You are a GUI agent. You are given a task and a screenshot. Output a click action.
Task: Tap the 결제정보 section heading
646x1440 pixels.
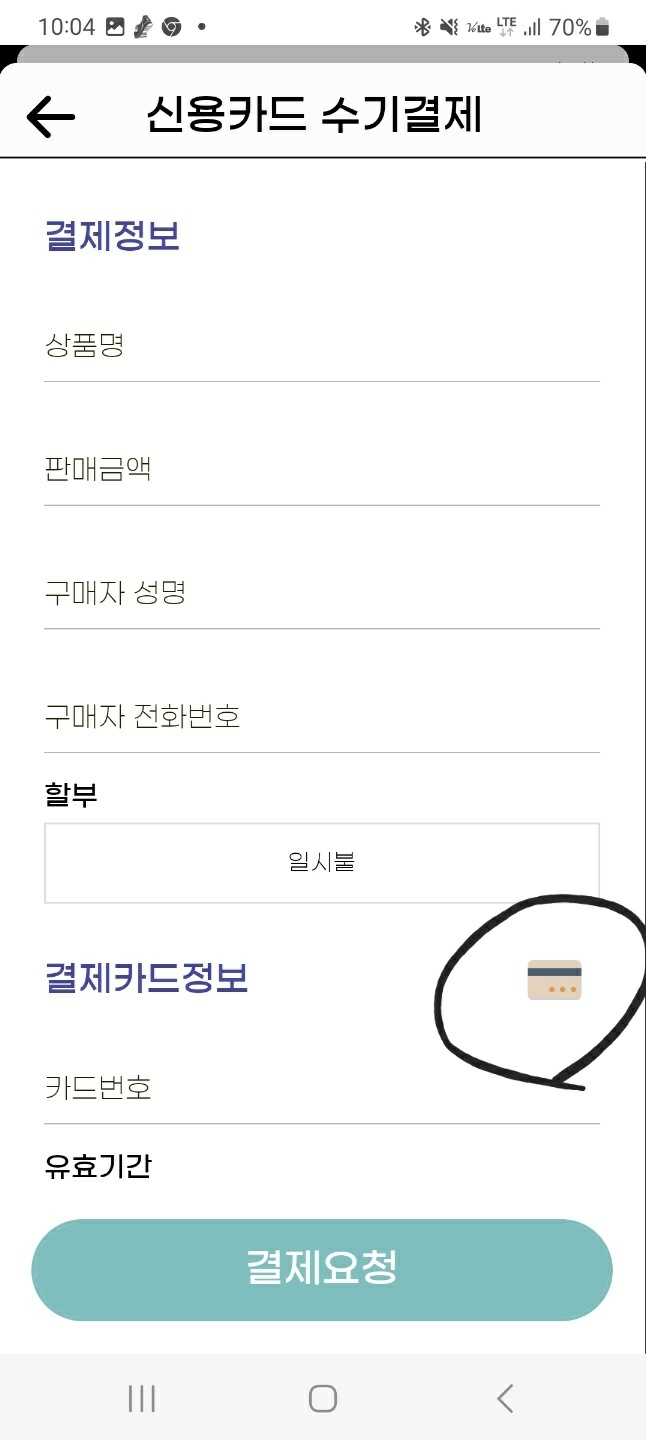(x=113, y=237)
